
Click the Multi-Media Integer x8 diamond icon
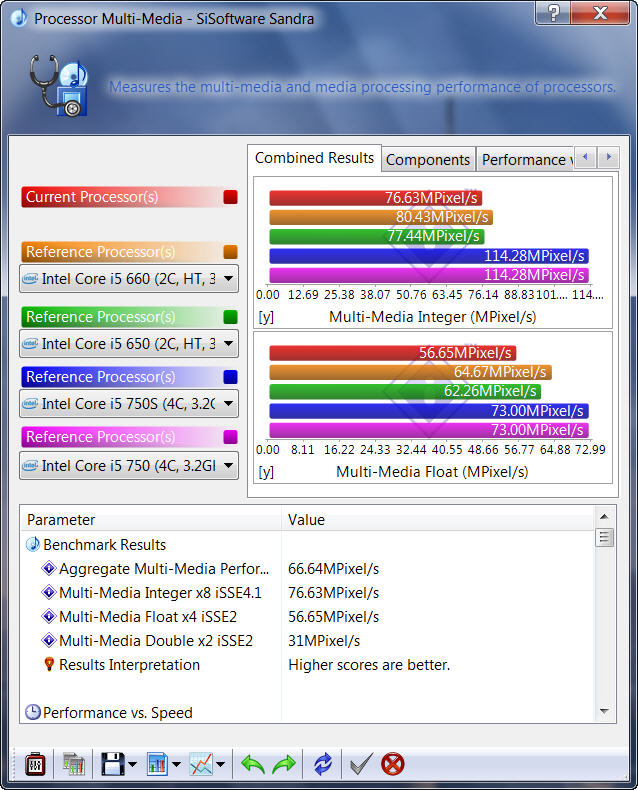point(49,592)
